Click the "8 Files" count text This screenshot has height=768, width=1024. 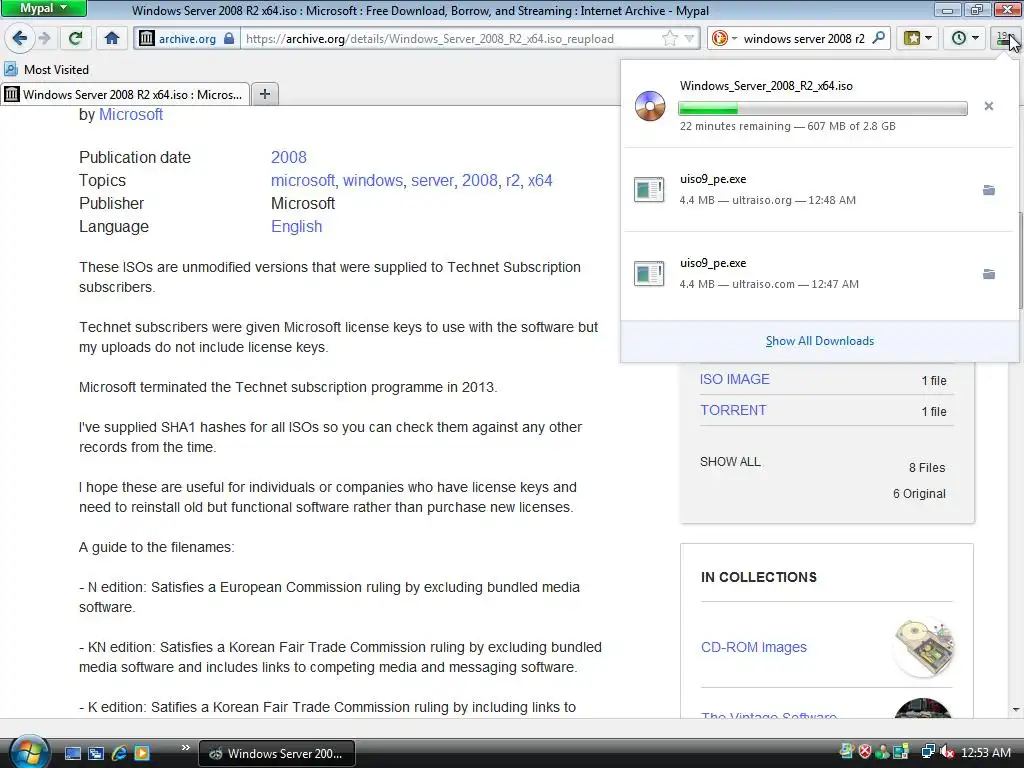click(x=927, y=468)
